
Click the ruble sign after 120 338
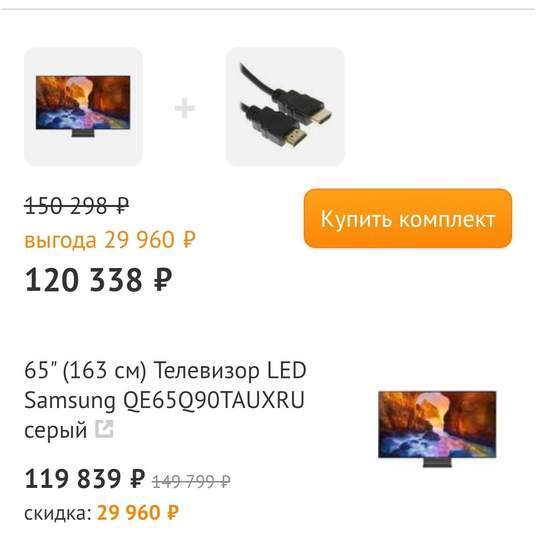[x=163, y=280]
